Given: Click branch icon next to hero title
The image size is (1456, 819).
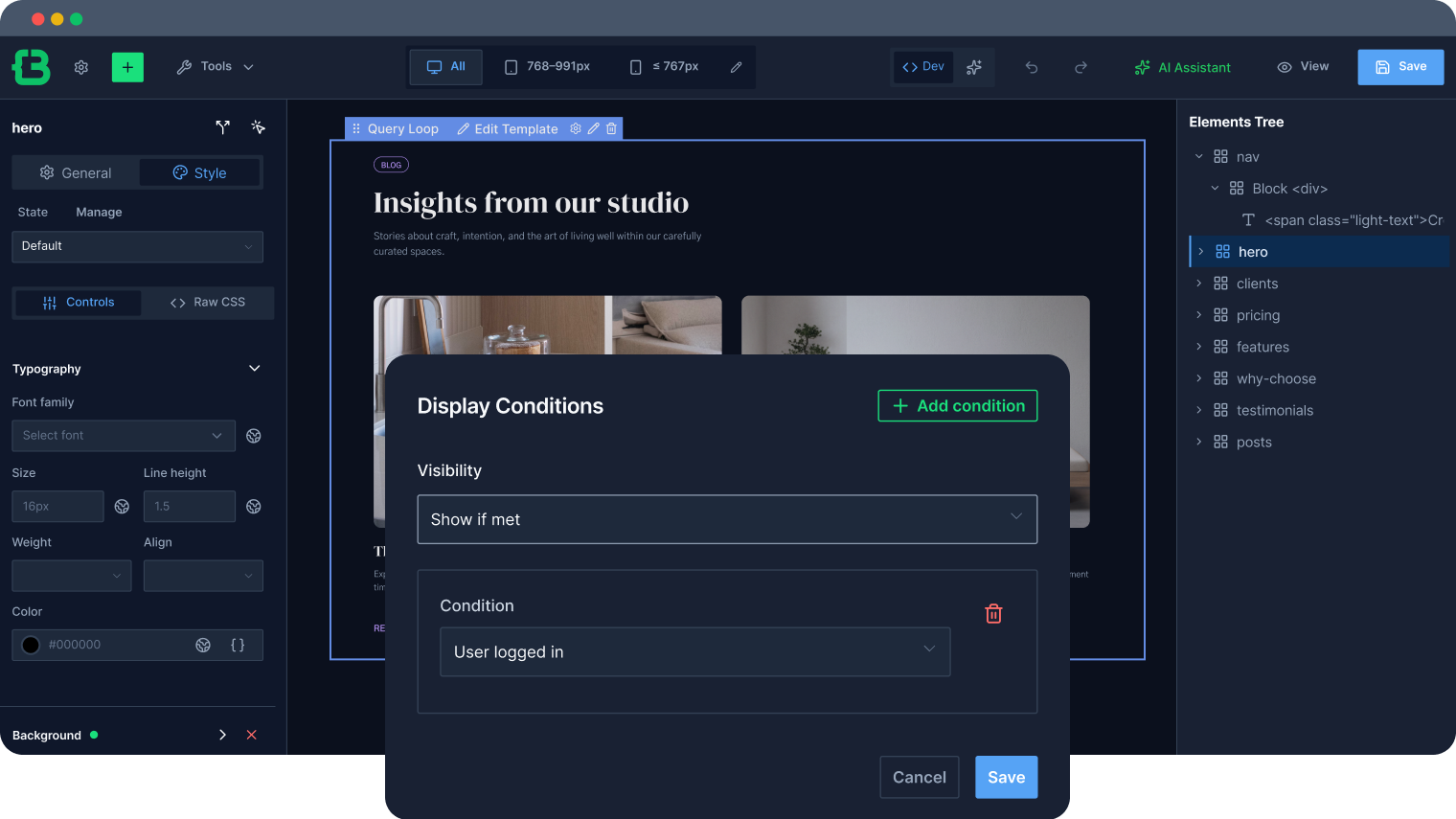Looking at the screenshot, I should 223,127.
